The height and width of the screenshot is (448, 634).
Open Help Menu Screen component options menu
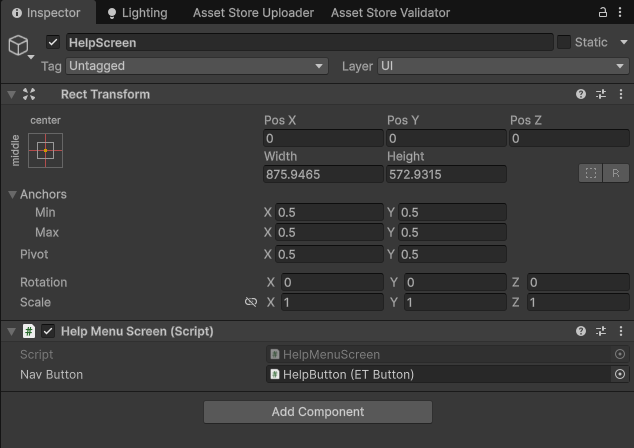click(620, 331)
